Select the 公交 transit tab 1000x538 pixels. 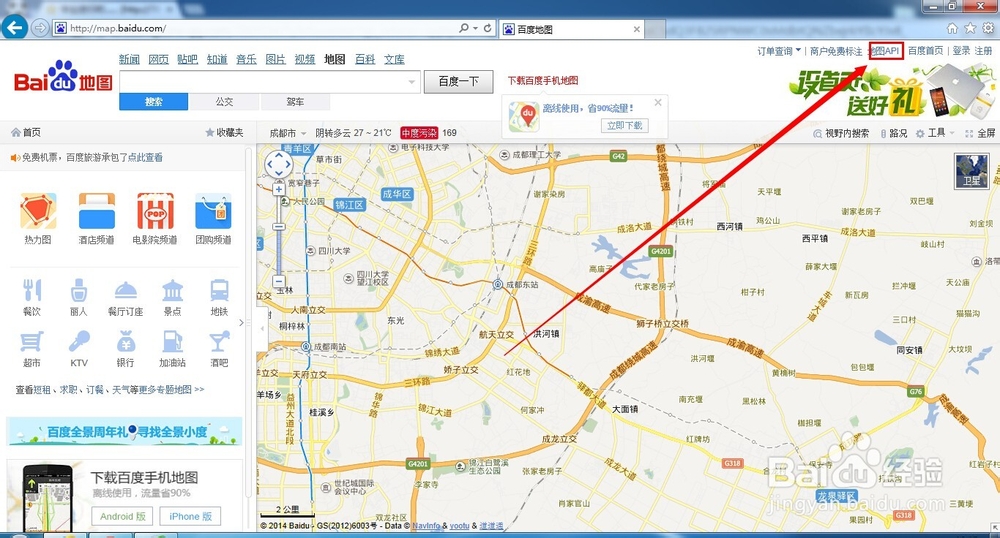[224, 101]
